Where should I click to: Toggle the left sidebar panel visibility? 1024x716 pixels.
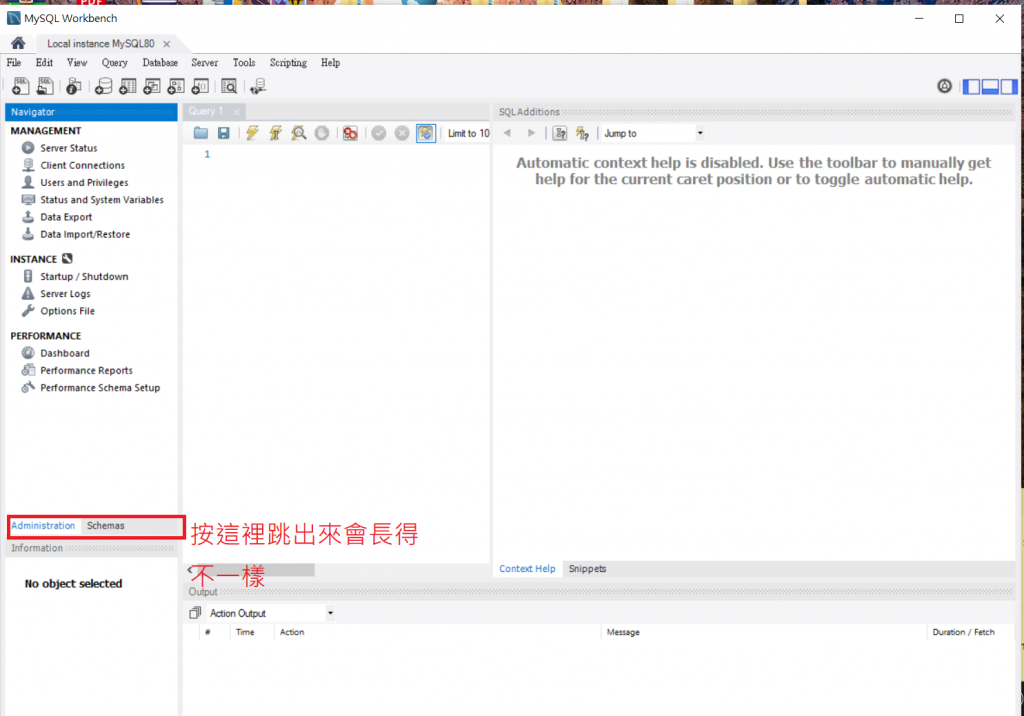pos(972,86)
